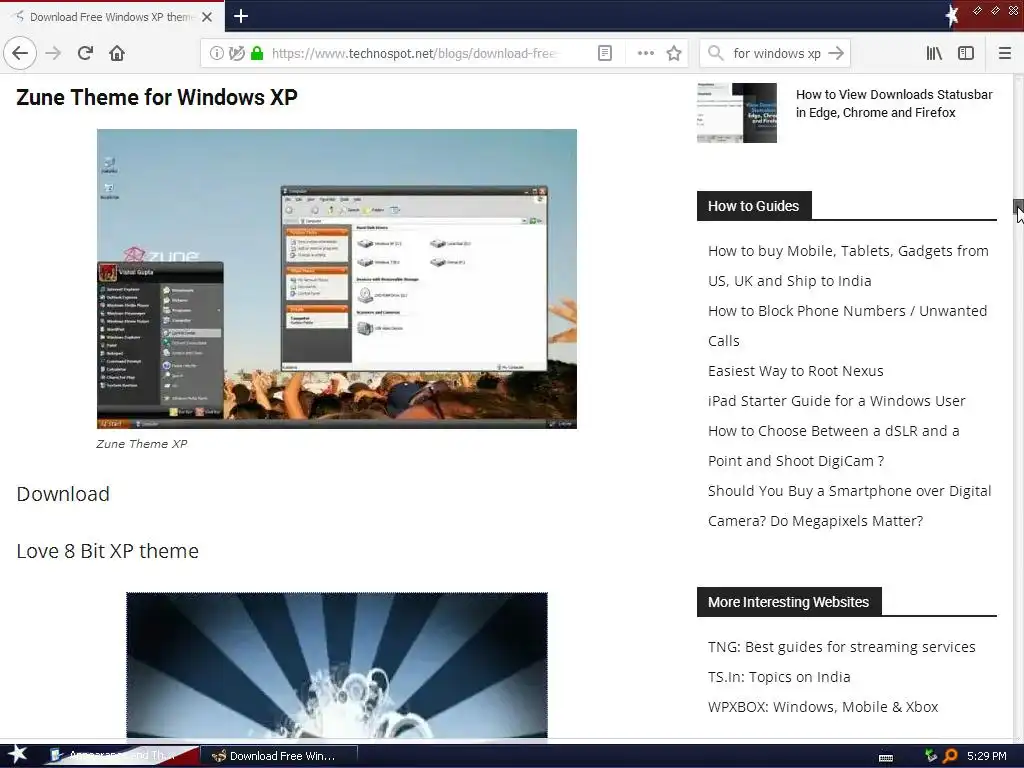Show site information icon in address bar

point(216,53)
